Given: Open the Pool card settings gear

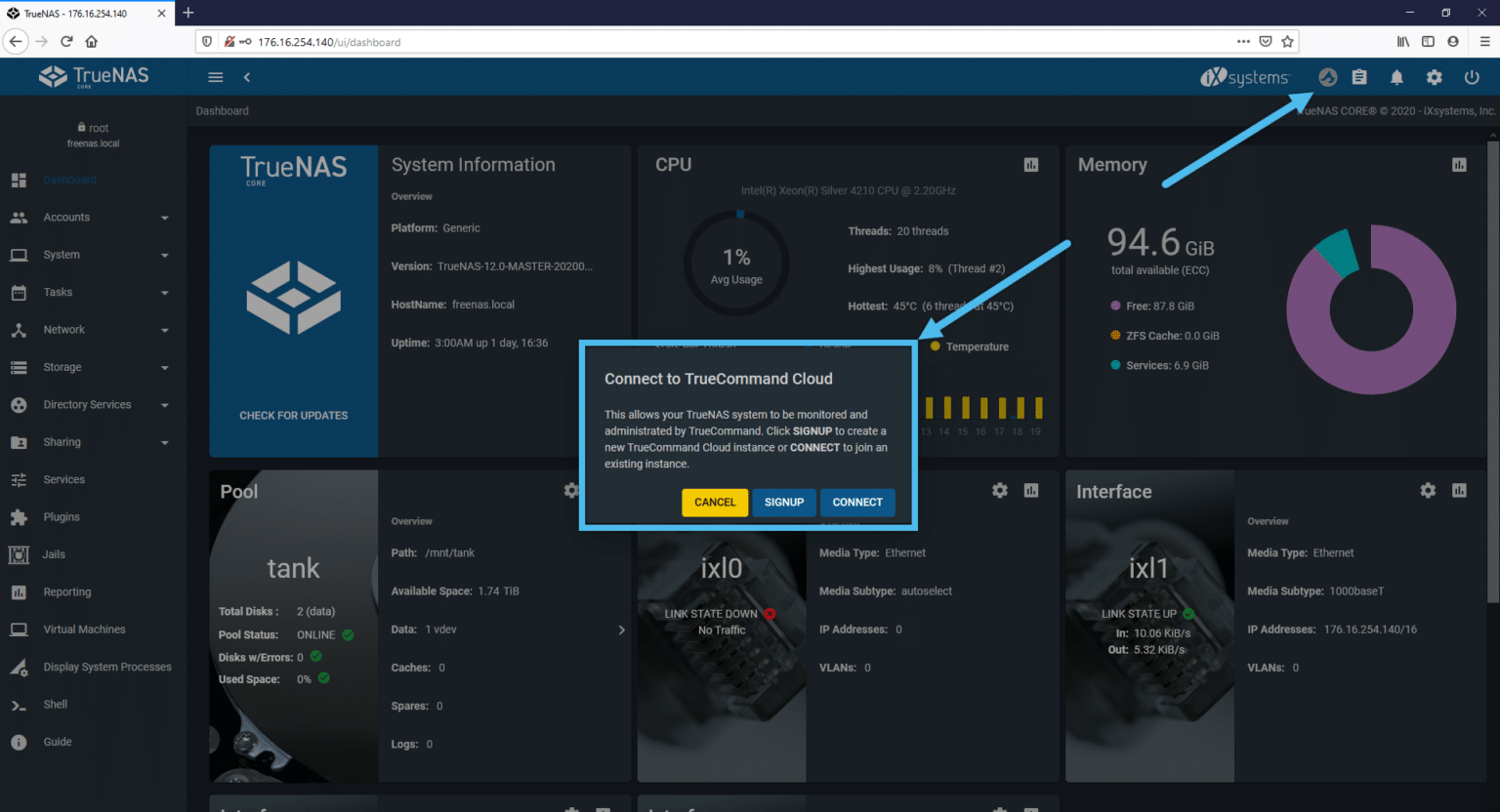Looking at the screenshot, I should click(x=571, y=490).
